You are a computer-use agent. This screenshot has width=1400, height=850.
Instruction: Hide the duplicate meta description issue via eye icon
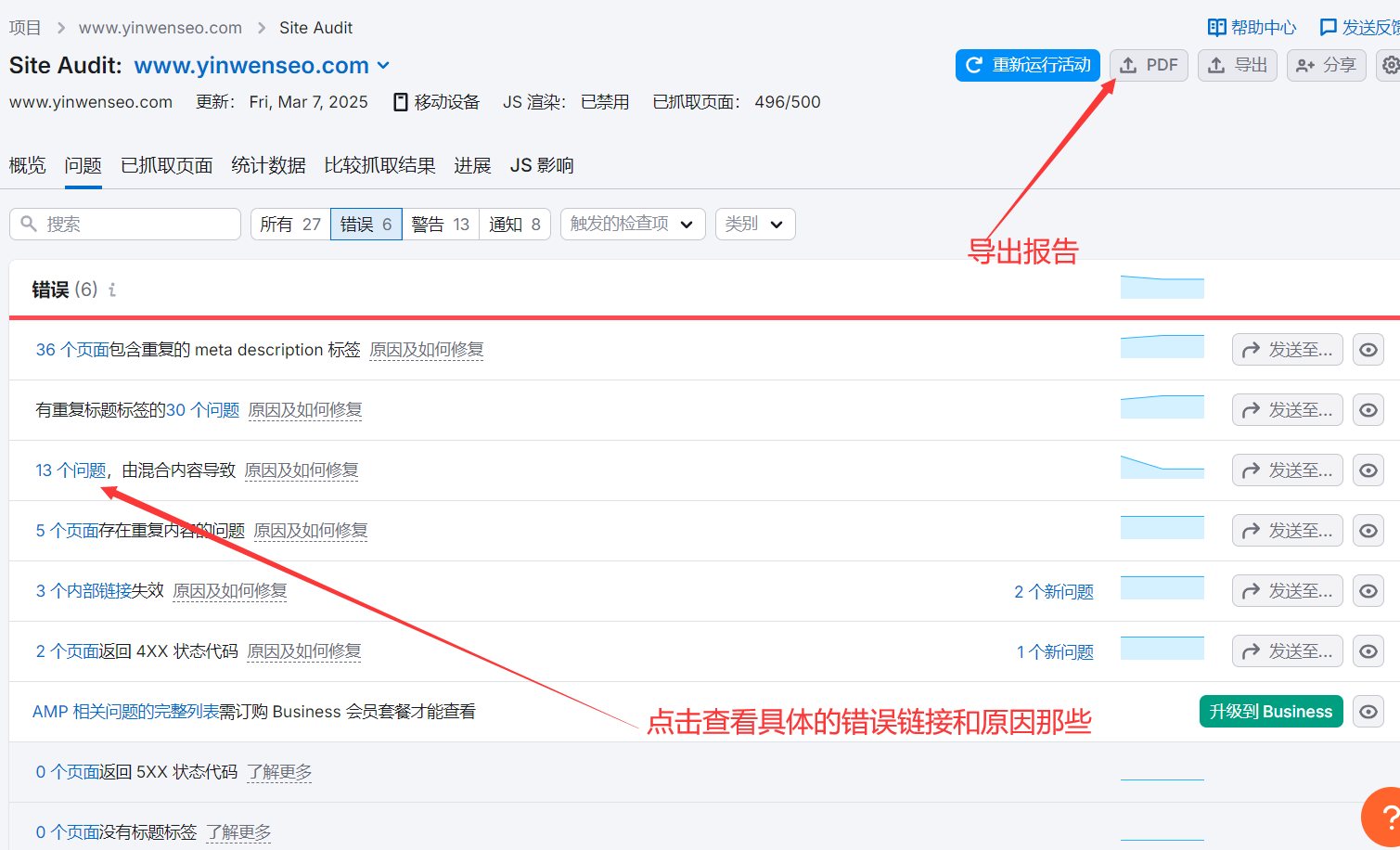(x=1368, y=350)
